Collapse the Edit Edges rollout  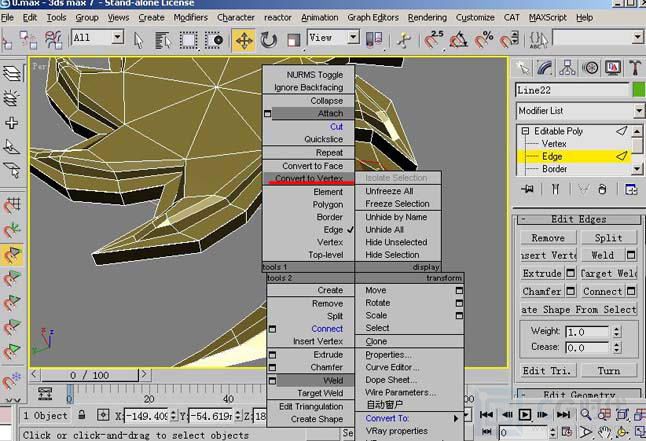tap(523, 219)
